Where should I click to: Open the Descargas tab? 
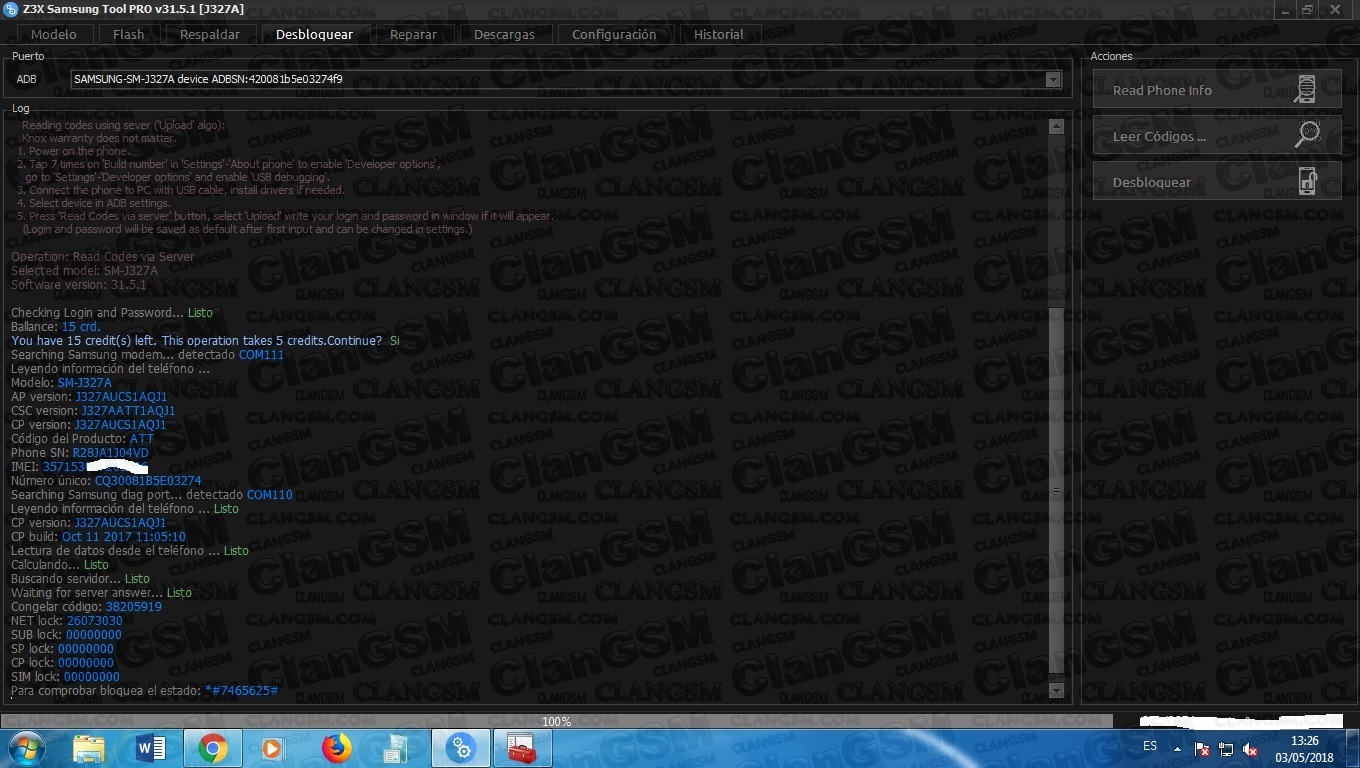point(504,34)
